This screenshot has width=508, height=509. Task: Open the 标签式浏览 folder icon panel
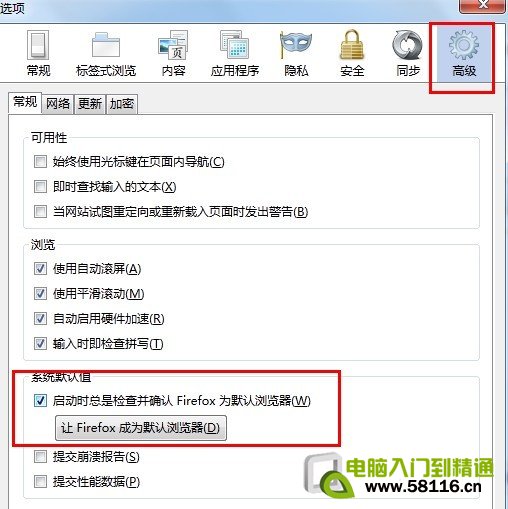pyautogui.click(x=106, y=53)
